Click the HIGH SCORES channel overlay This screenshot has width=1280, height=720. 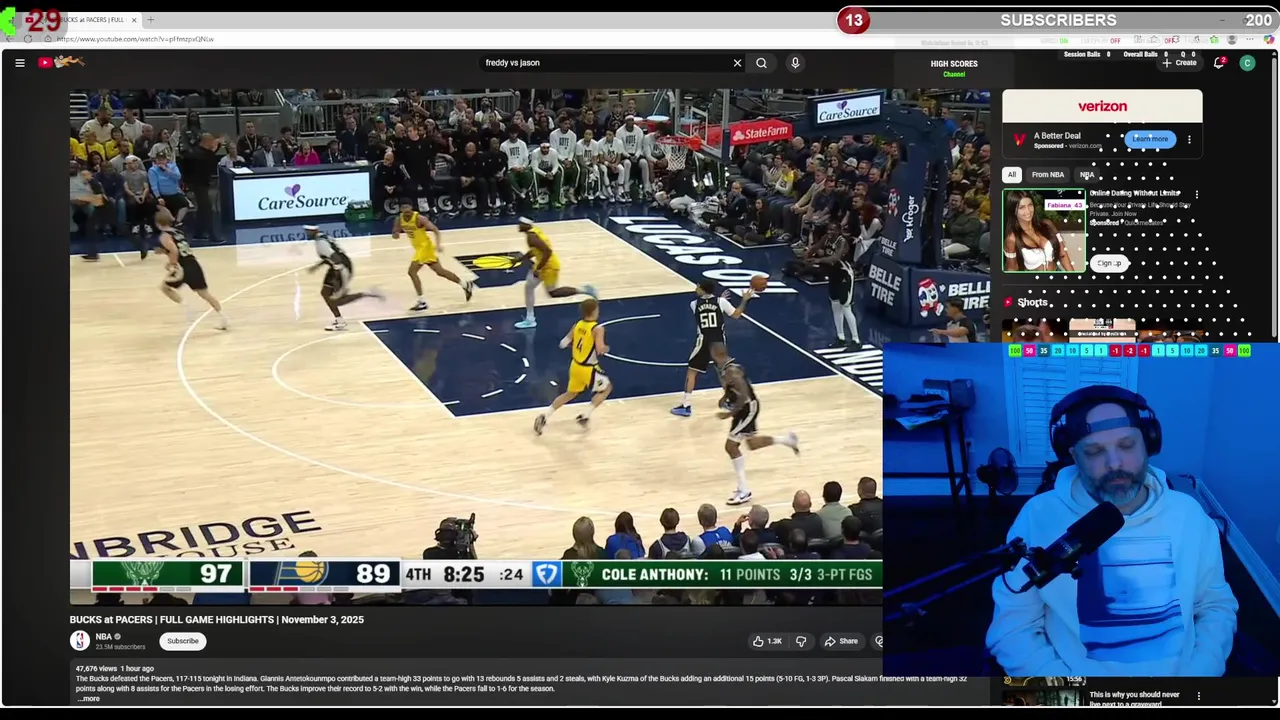pyautogui.click(x=954, y=66)
